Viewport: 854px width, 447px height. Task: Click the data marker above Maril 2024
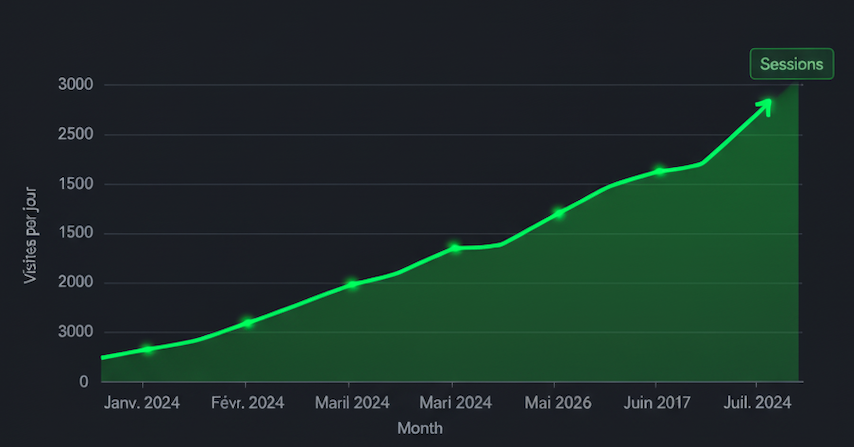tap(351, 284)
